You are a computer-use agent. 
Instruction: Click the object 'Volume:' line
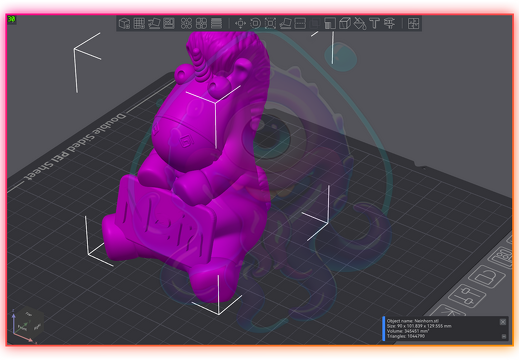tap(408, 331)
